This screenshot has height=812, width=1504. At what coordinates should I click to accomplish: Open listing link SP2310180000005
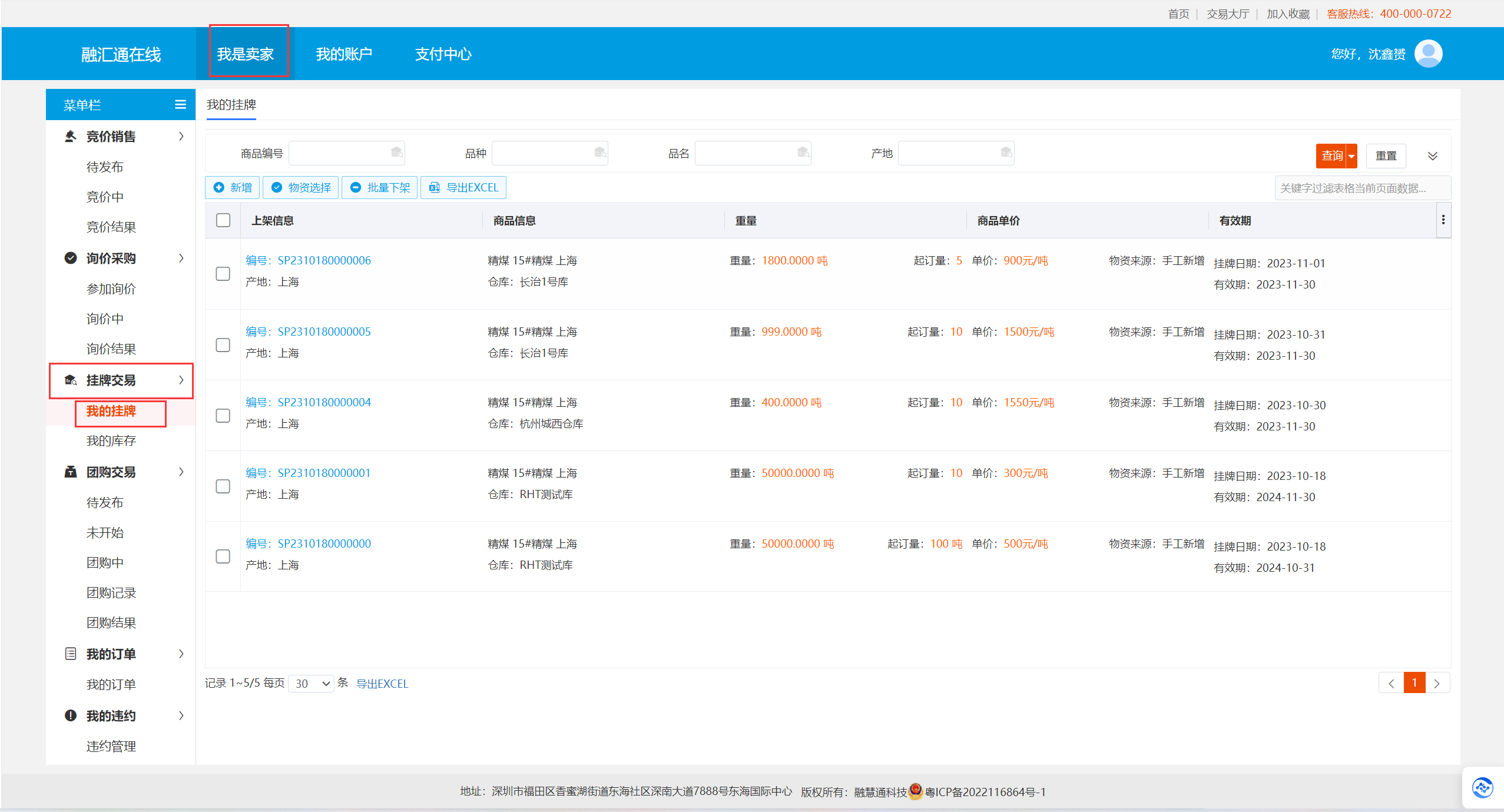(308, 332)
